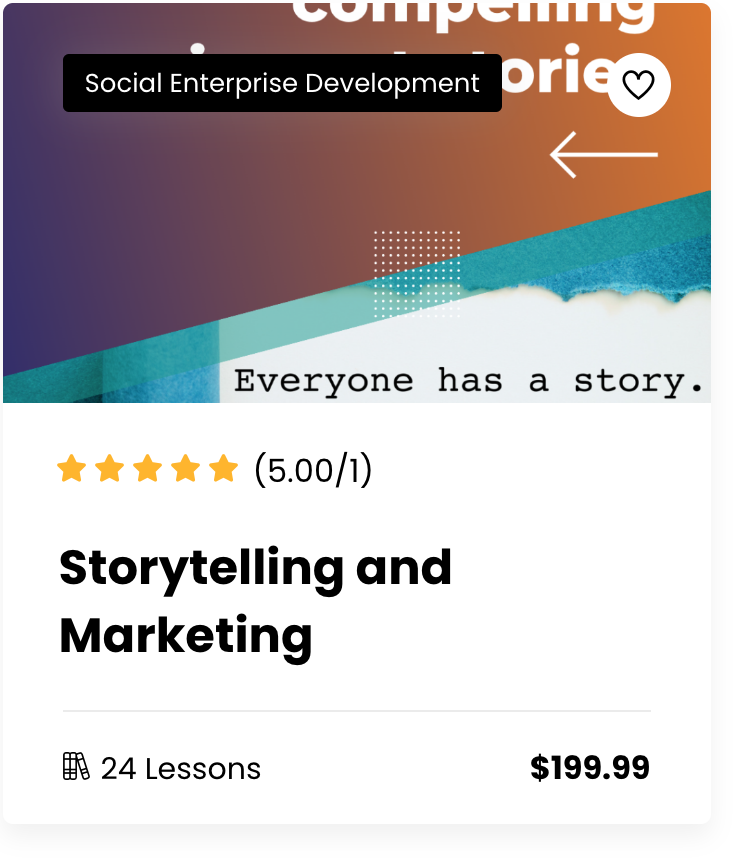
Task: Click the first rating star
Action: (x=71, y=468)
